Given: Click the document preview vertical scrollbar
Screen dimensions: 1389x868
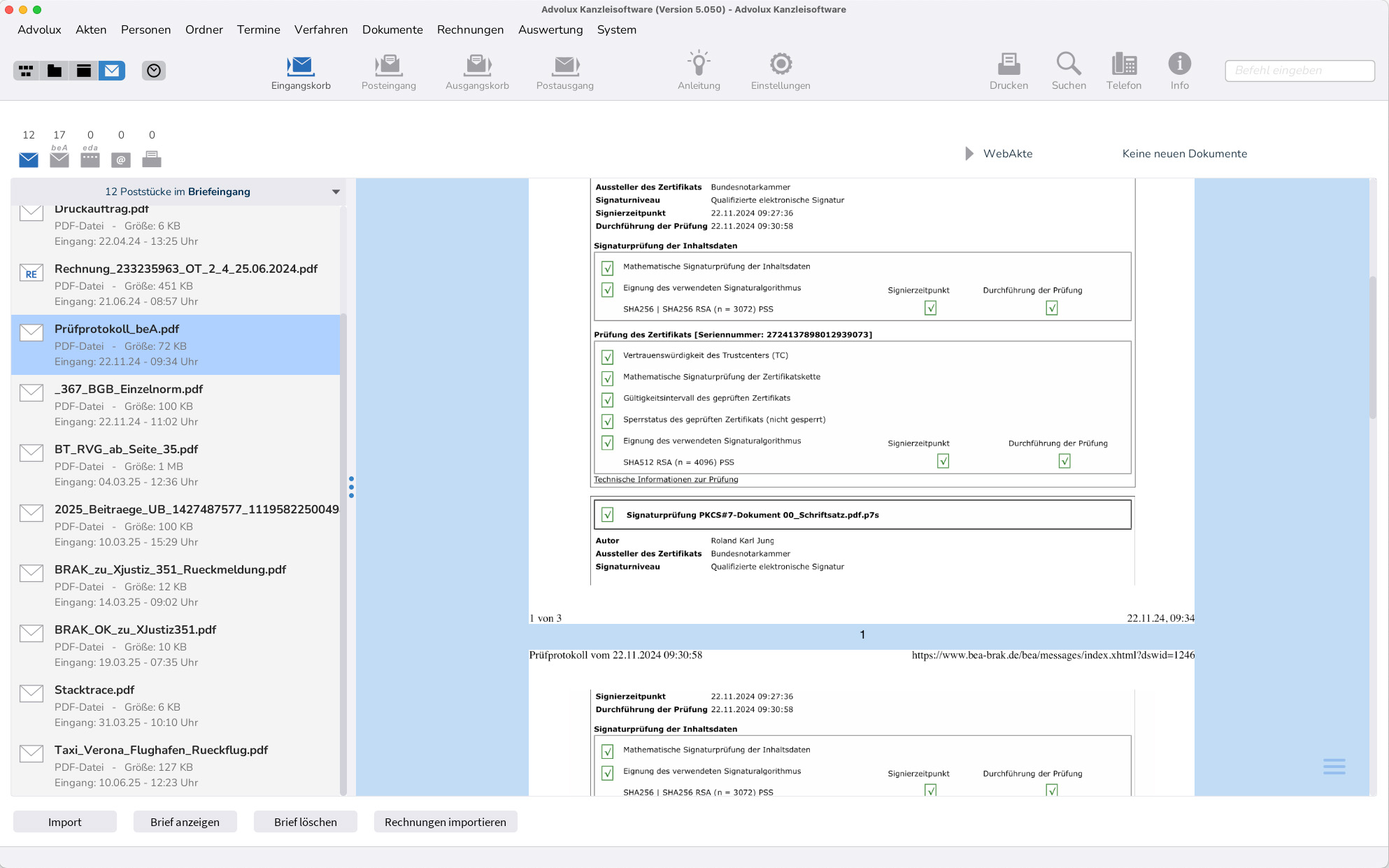Looking at the screenshot, I should click(1373, 348).
